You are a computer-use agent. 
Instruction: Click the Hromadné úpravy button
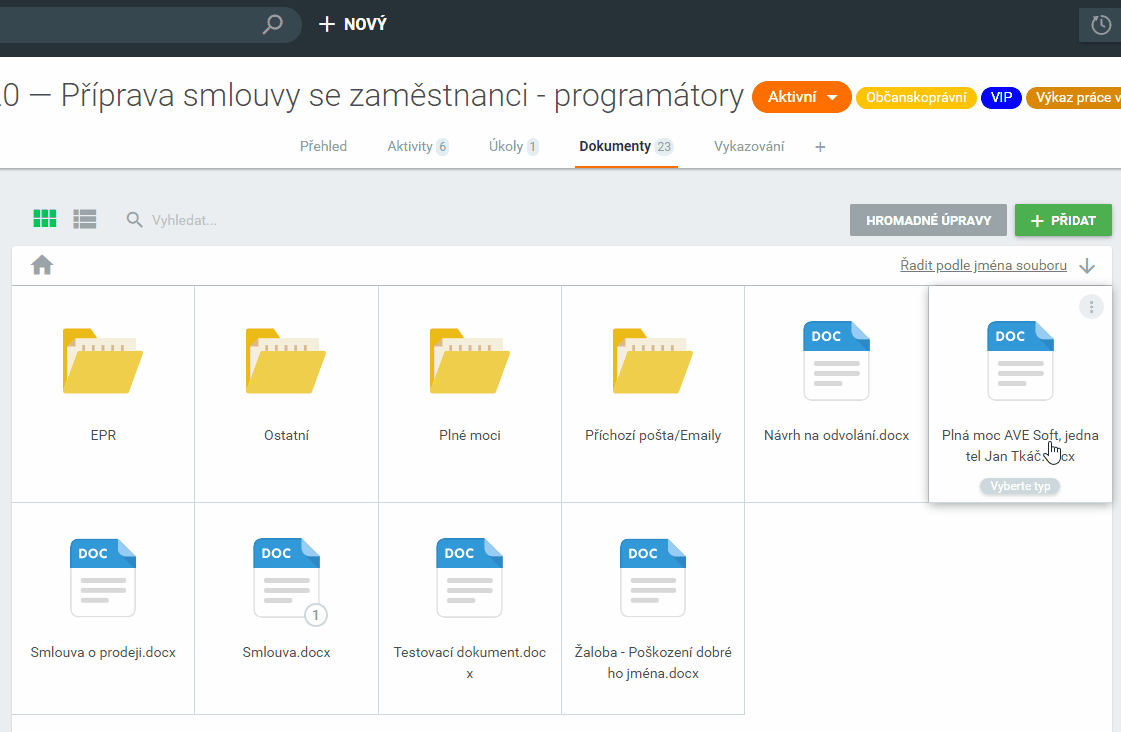pyautogui.click(x=928, y=220)
